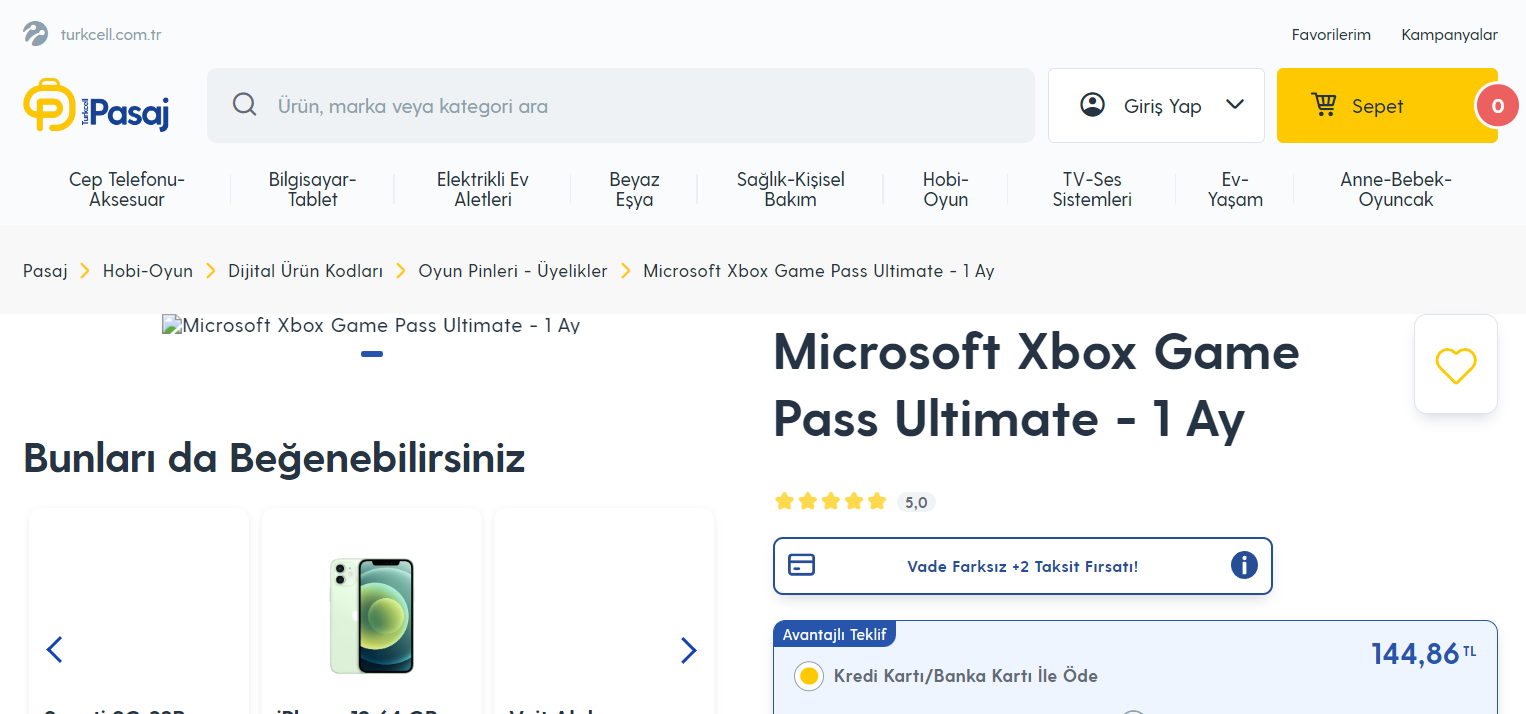This screenshot has height=714, width=1526.
Task: Select Kredi Kartı/Banka Kartı İle Öde option
Action: [x=808, y=676]
